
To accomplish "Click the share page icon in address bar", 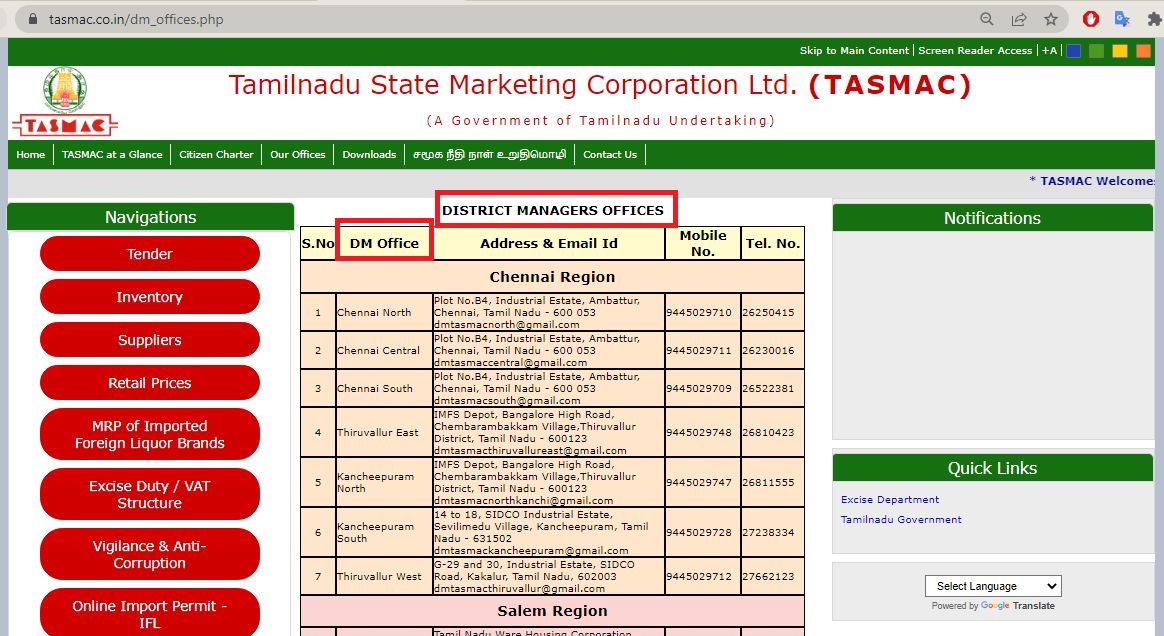I will click(1019, 19).
